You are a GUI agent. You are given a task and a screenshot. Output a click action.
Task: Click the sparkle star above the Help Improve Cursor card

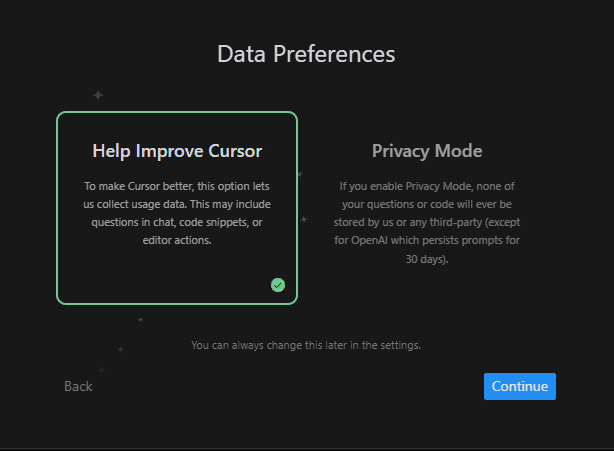tap(98, 95)
